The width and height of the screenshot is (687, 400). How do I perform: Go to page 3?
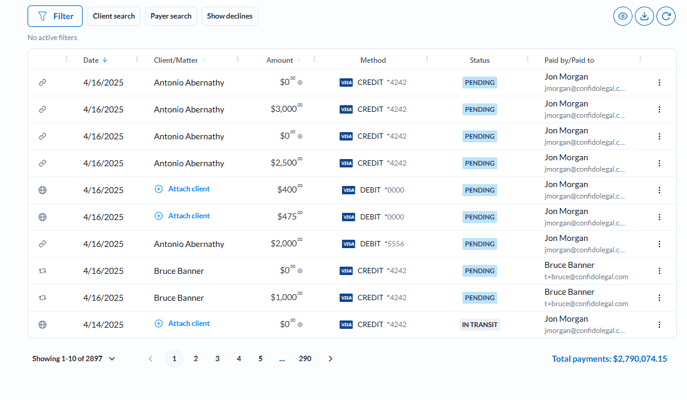217,358
